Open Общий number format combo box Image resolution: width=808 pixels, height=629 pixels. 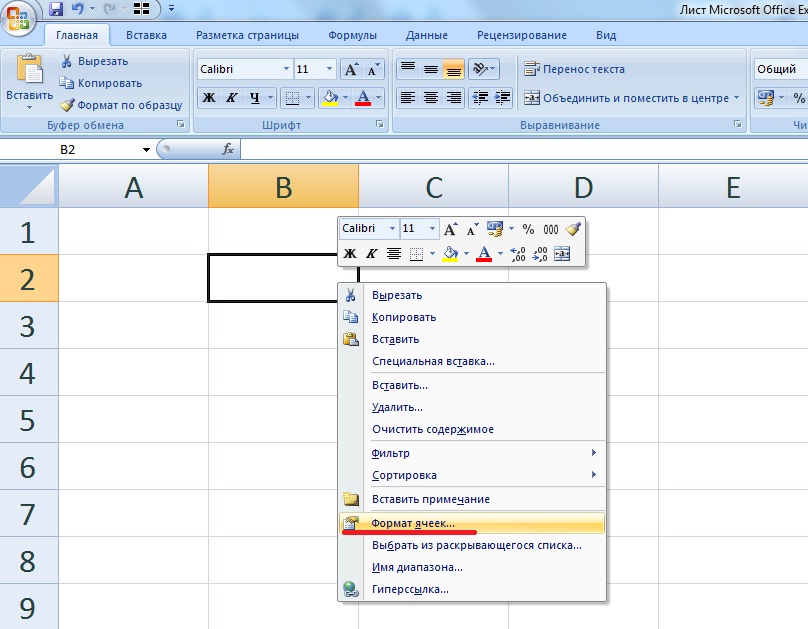(780, 69)
